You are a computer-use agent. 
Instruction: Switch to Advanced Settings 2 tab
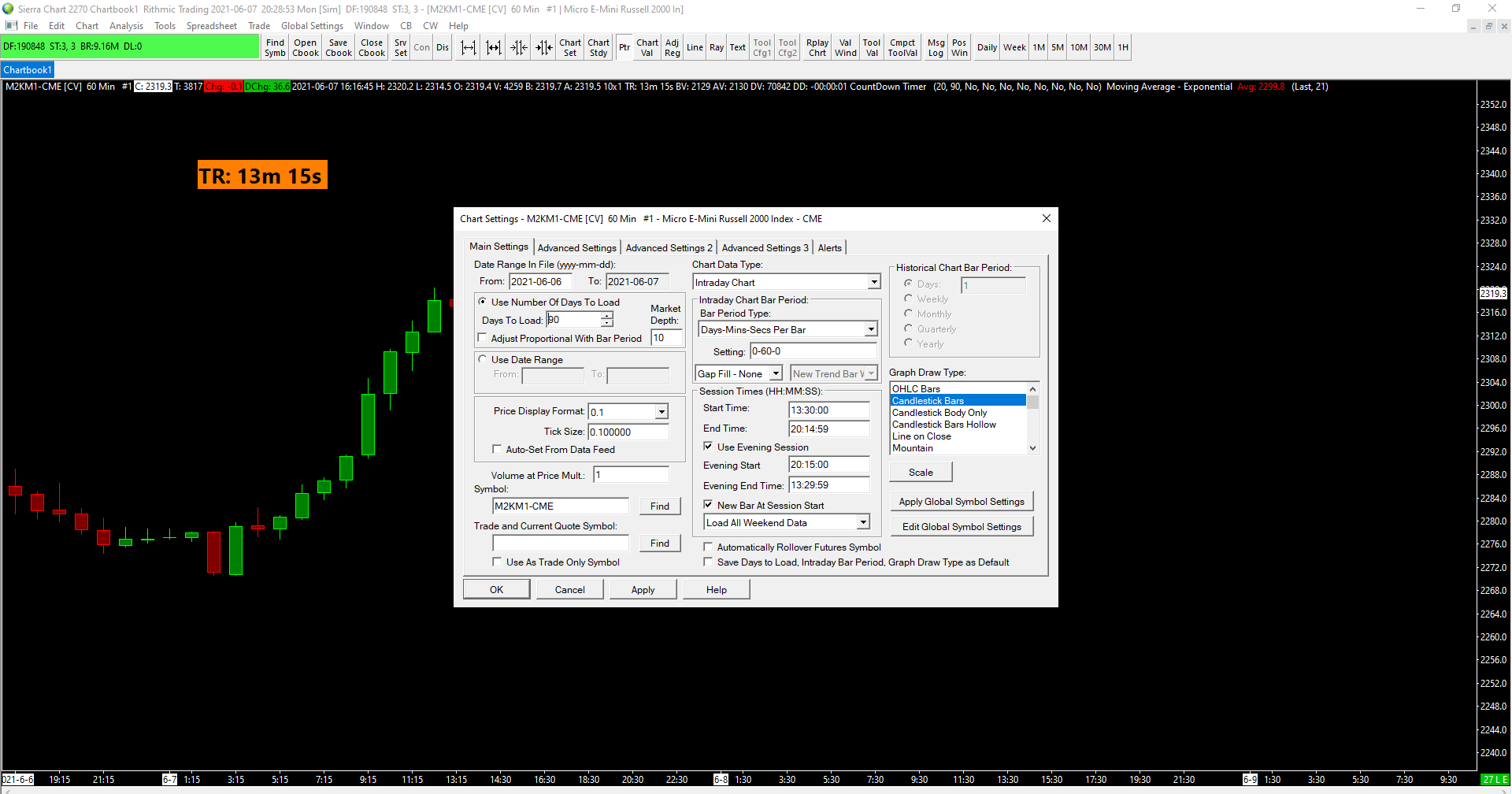[x=669, y=247]
